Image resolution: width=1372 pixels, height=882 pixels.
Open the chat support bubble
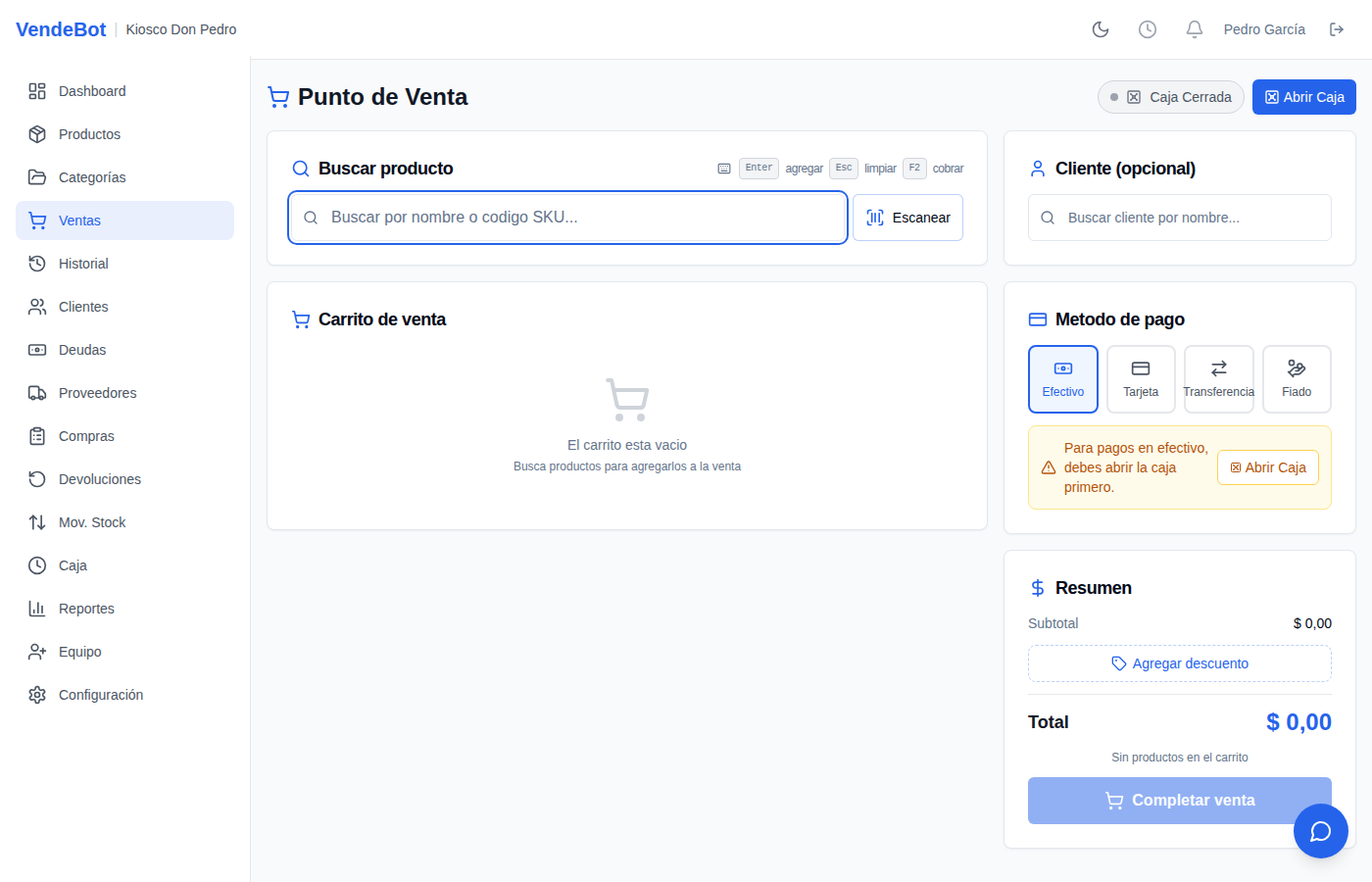pyautogui.click(x=1321, y=831)
